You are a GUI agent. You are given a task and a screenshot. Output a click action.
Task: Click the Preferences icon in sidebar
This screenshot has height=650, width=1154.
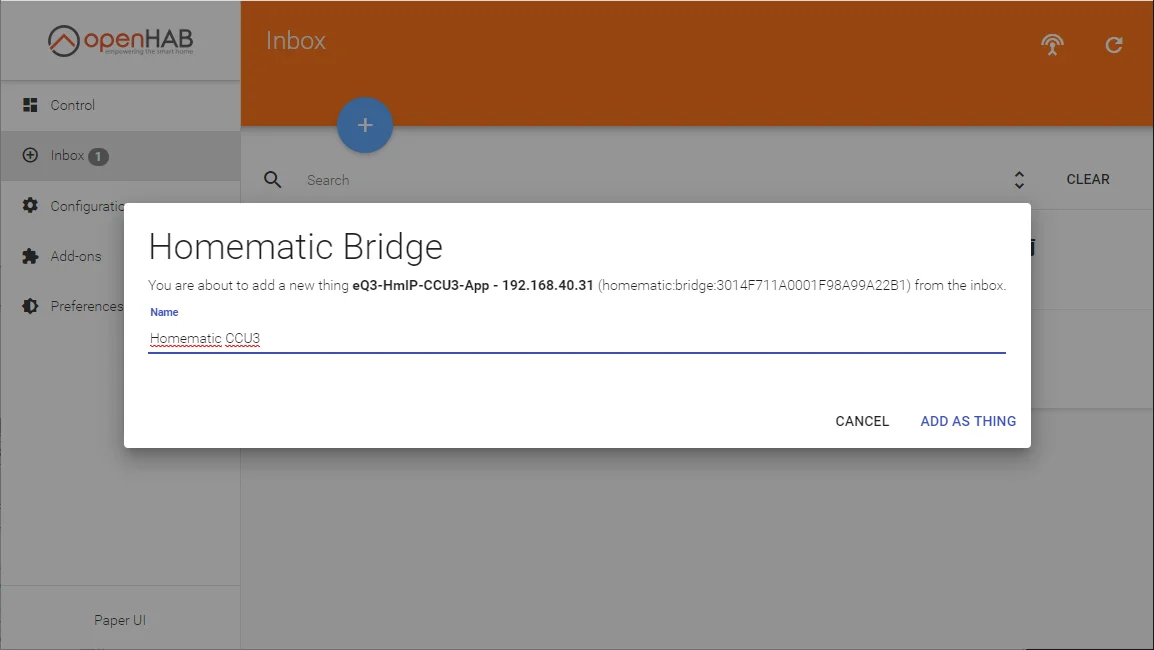(x=30, y=306)
